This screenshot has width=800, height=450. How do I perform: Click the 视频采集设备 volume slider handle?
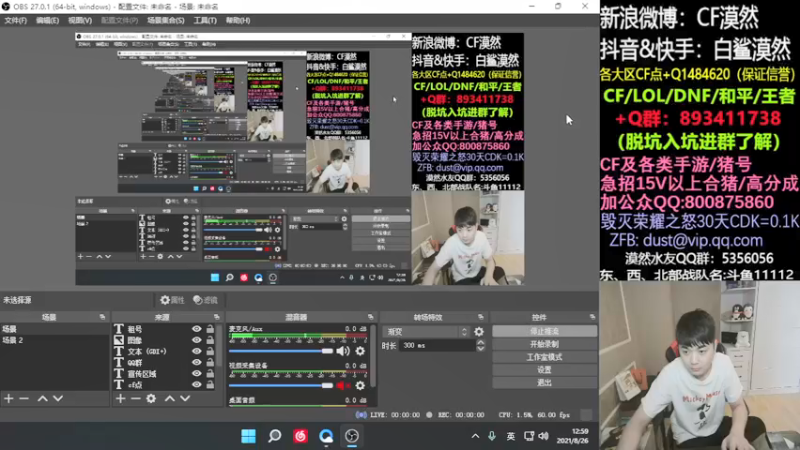click(x=327, y=386)
